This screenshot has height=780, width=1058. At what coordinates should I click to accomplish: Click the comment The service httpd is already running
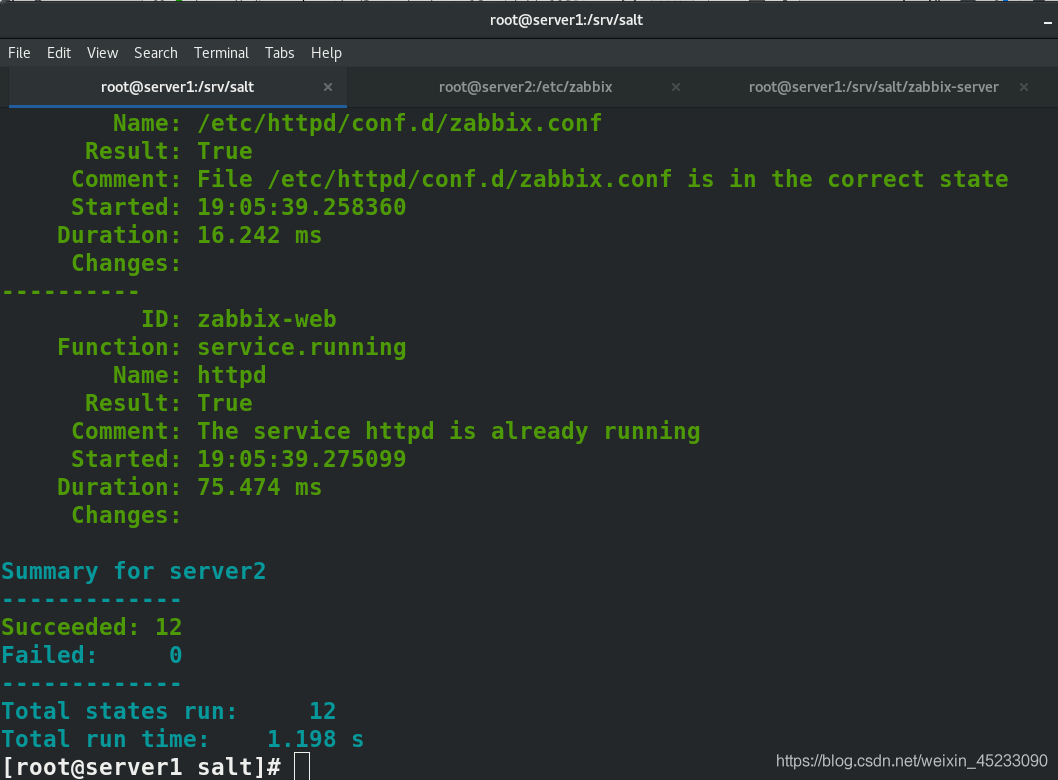coord(448,431)
